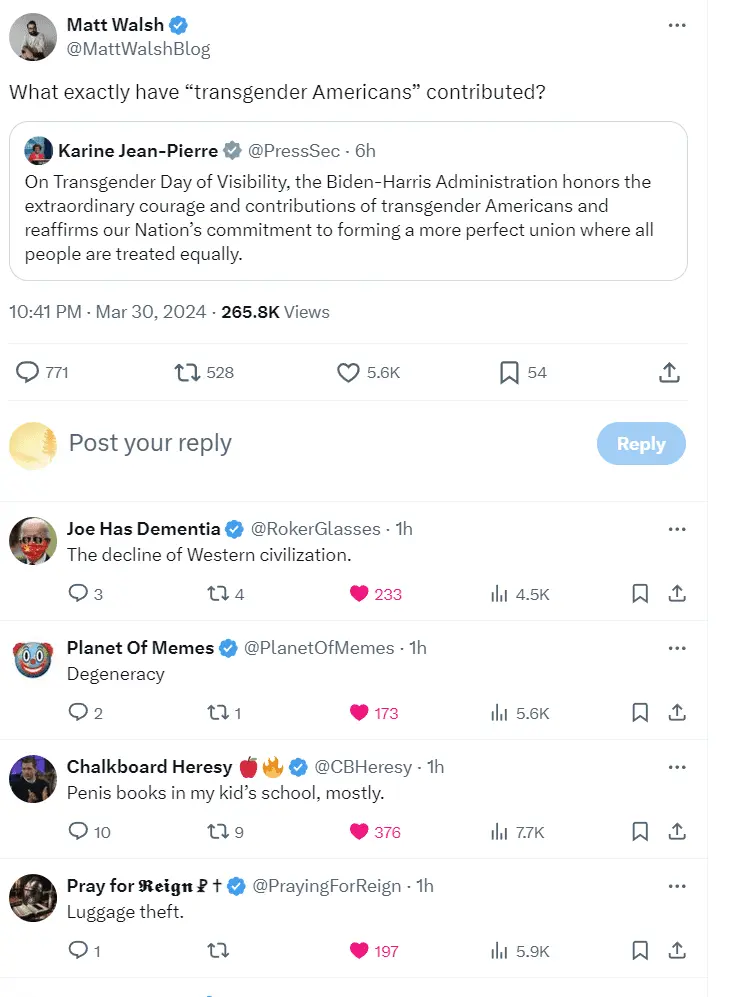Bookmark the main Matt Walsh tweet
The height and width of the screenshot is (997, 734).
coord(509,373)
